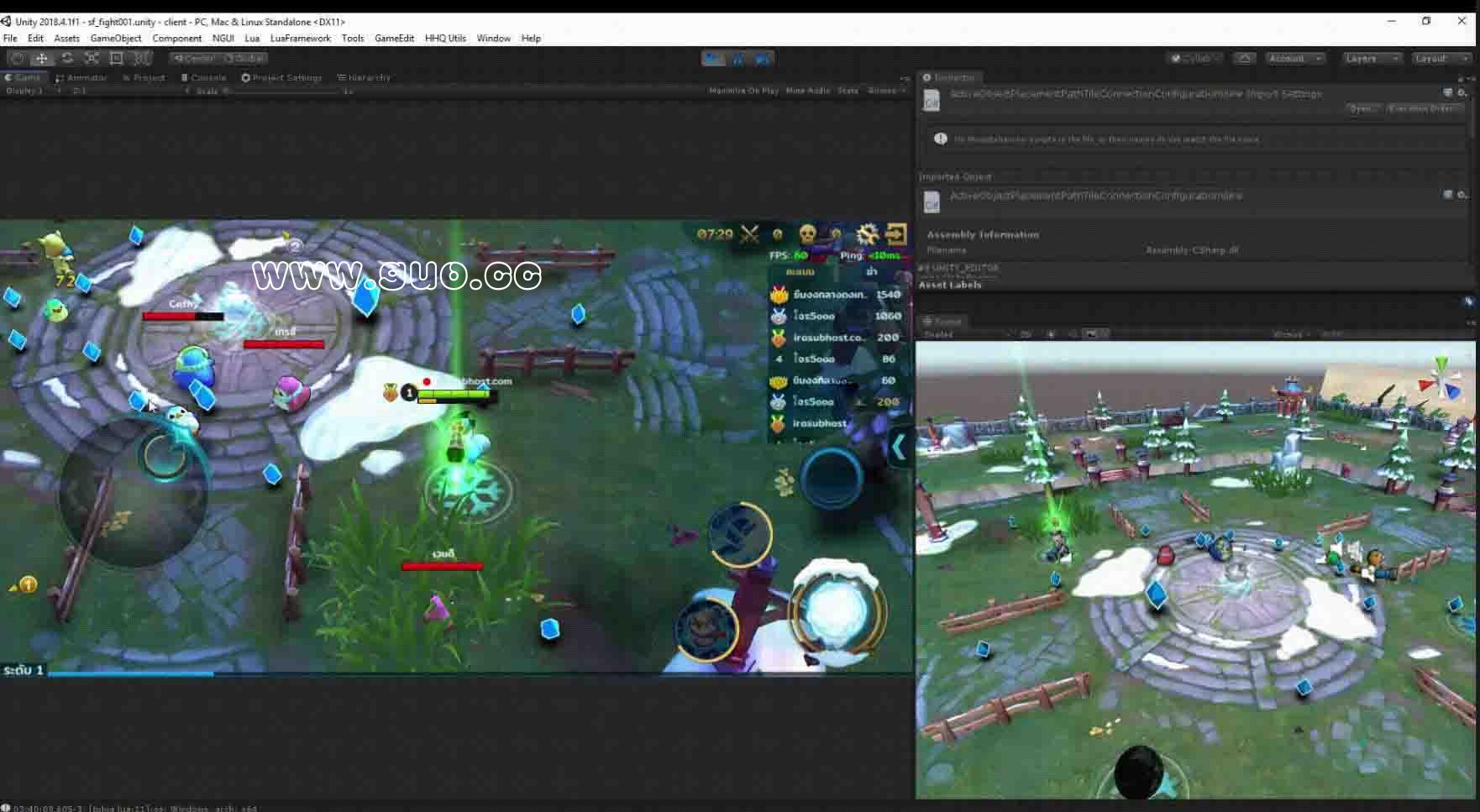1480x812 pixels.
Task: Select the Move tool in the toolbar
Action: coord(41,58)
